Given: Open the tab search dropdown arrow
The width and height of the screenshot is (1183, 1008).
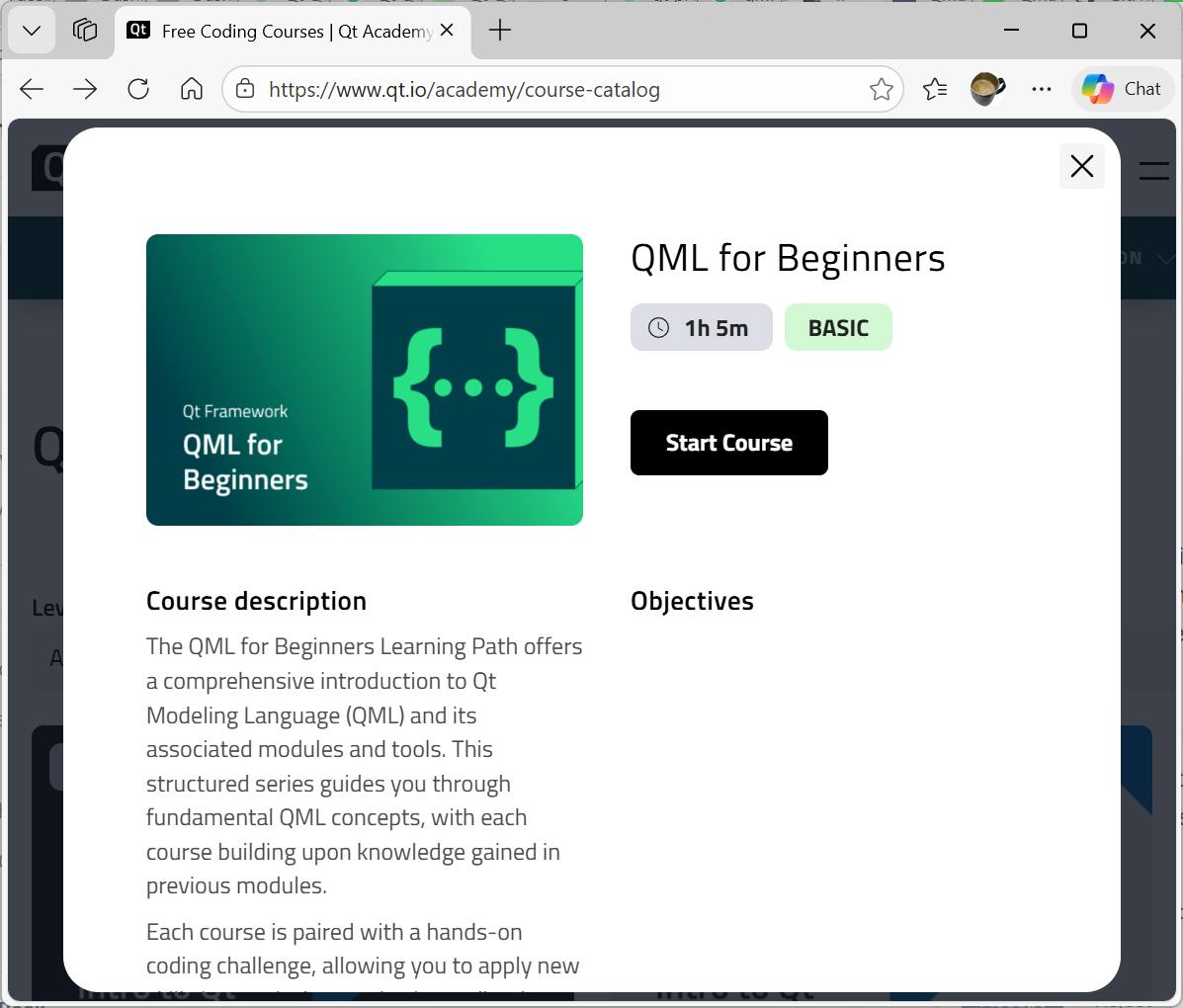Looking at the screenshot, I should click(x=32, y=31).
